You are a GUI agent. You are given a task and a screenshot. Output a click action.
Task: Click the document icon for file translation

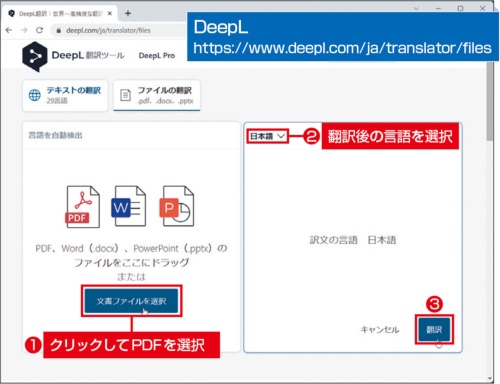point(125,95)
